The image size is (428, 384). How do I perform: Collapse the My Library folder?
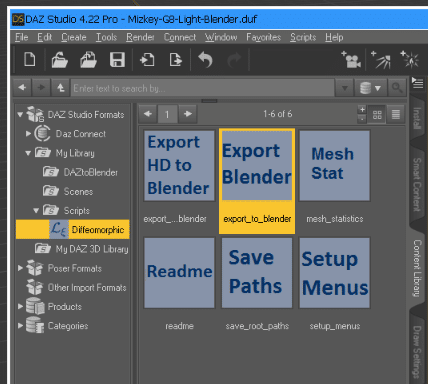point(28,153)
